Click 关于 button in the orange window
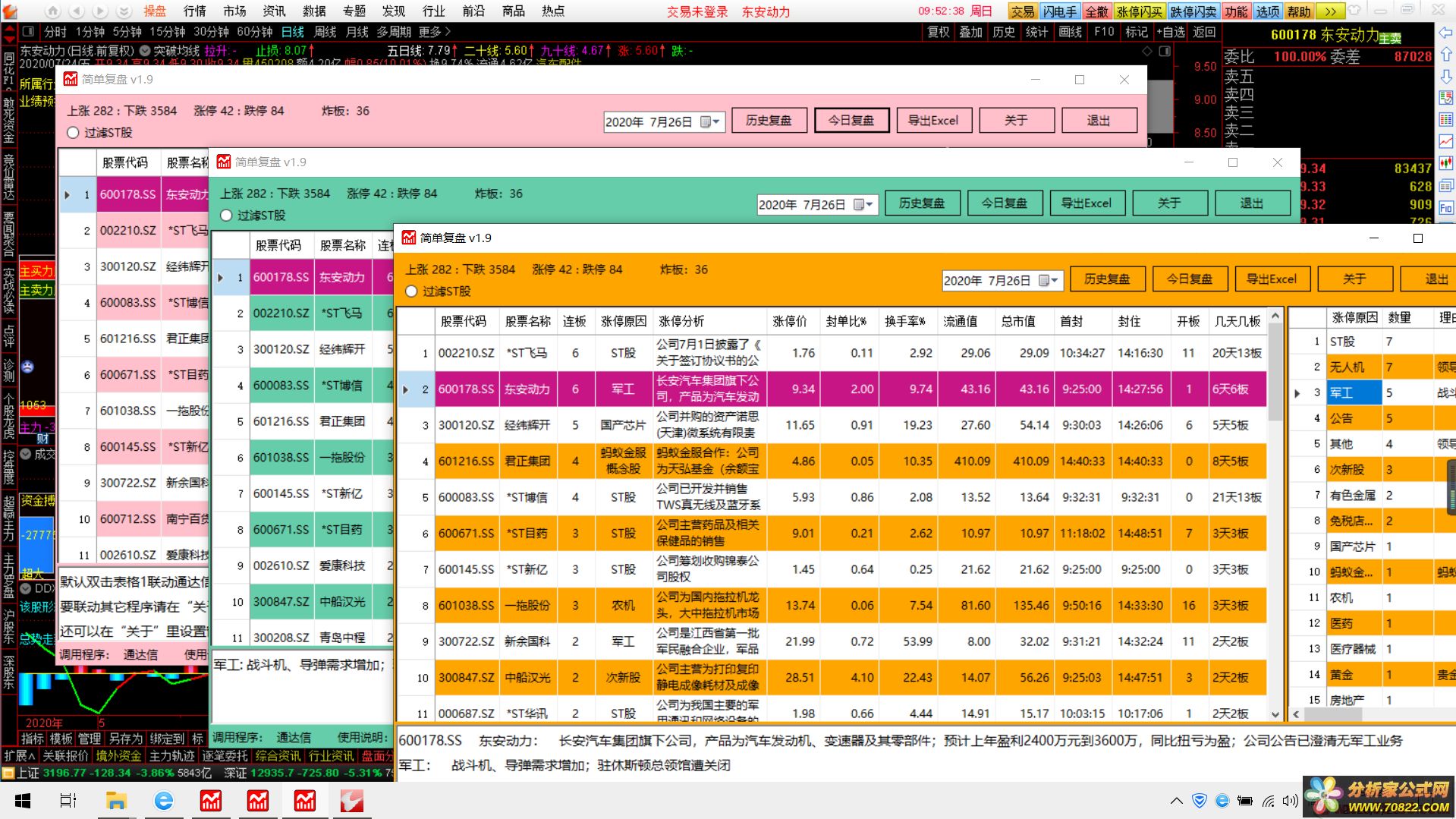The width and height of the screenshot is (1456, 819). click(1354, 279)
